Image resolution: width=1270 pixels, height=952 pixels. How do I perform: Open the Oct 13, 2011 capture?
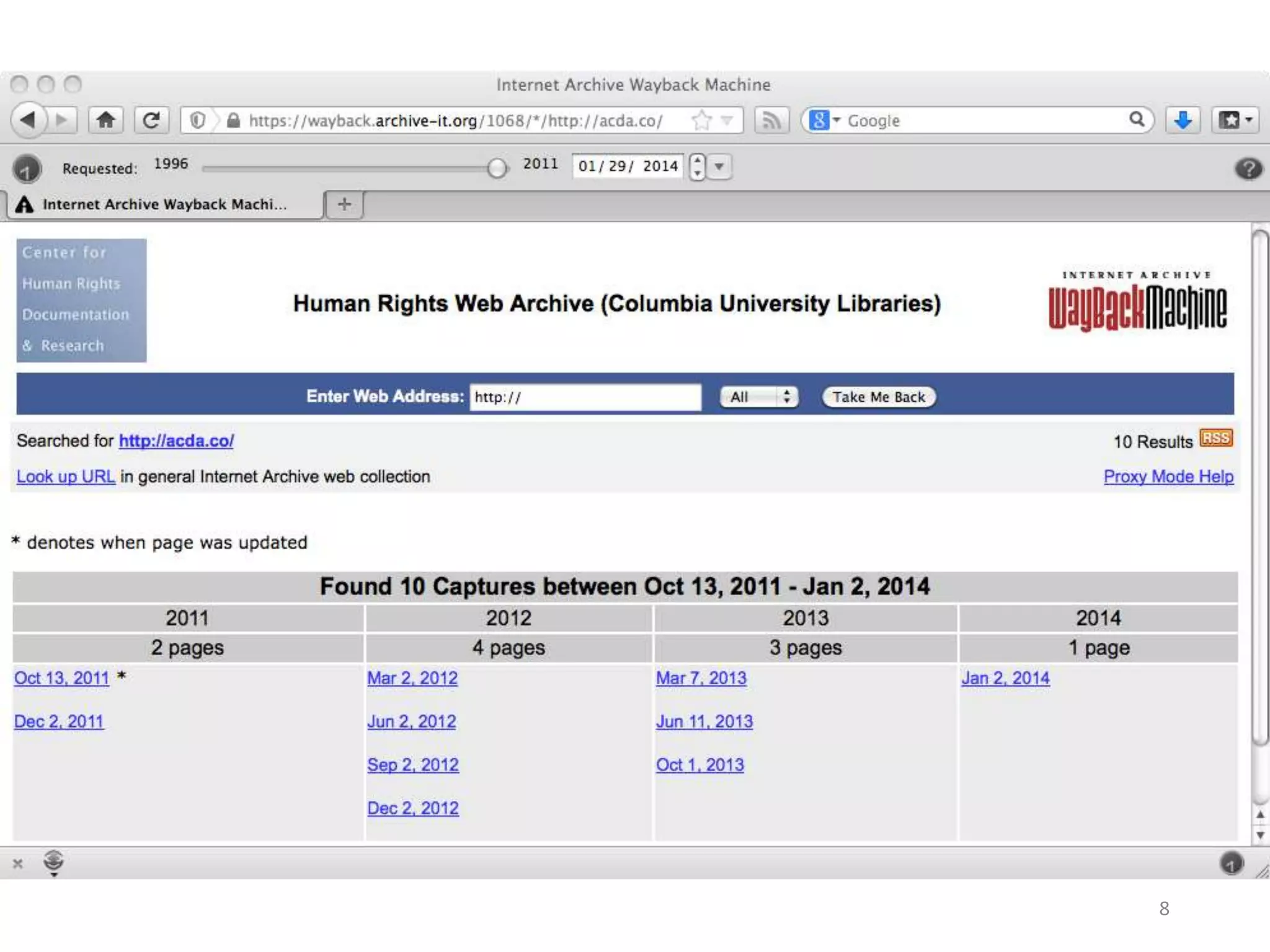click(x=61, y=678)
